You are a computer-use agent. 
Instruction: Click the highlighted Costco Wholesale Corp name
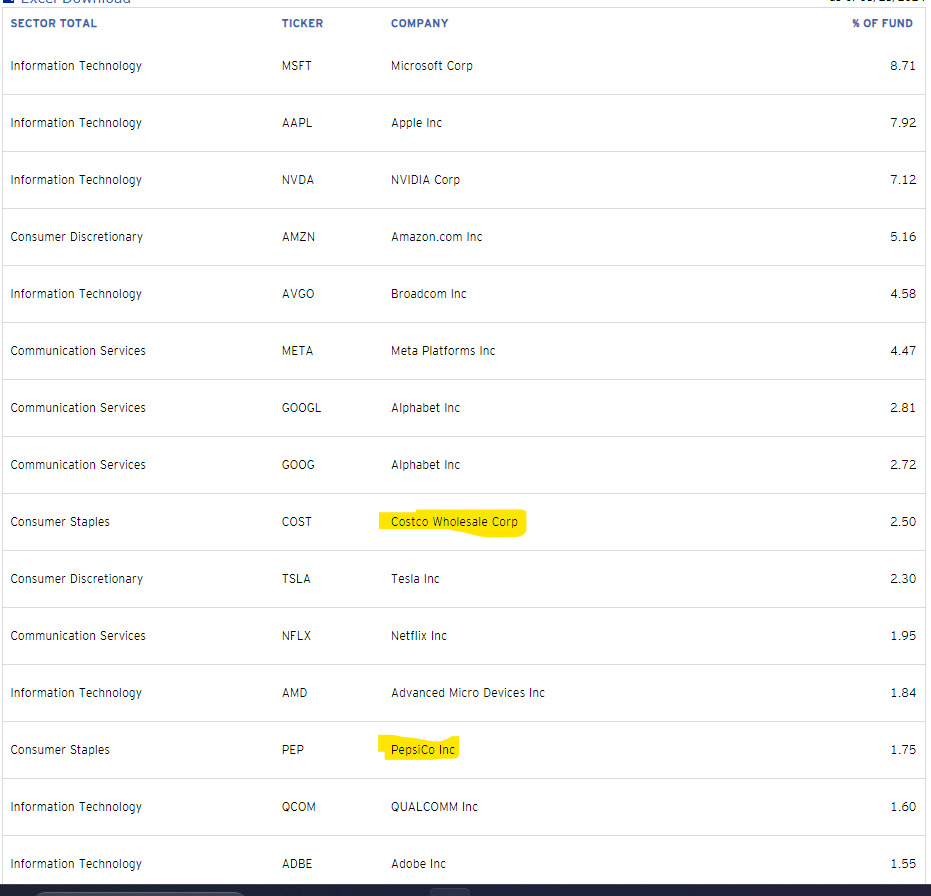(454, 522)
